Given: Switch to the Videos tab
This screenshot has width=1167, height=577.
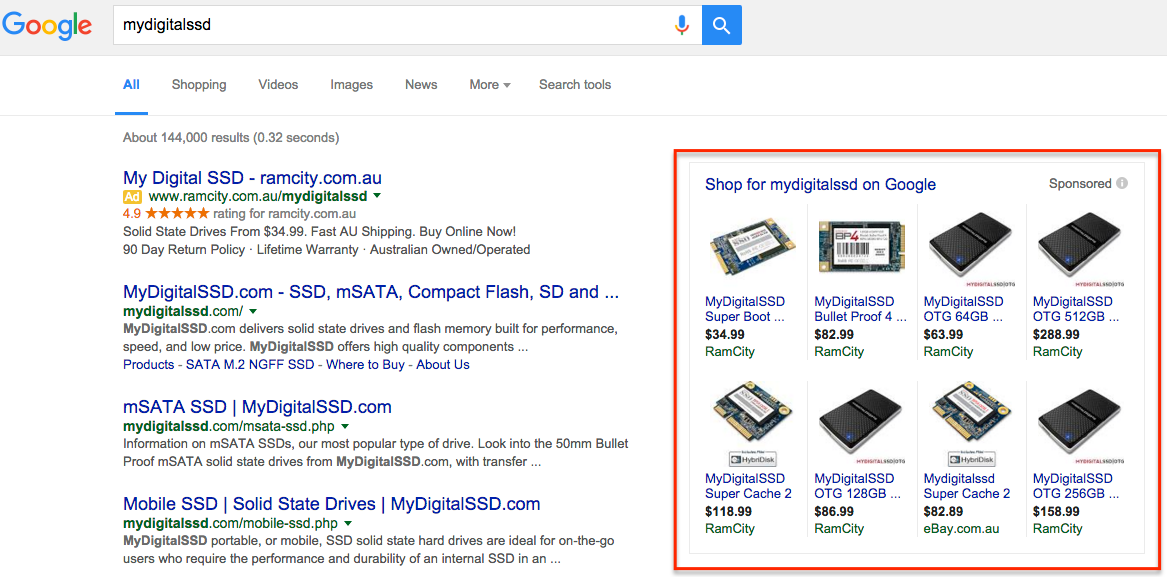Looking at the screenshot, I should [x=278, y=85].
